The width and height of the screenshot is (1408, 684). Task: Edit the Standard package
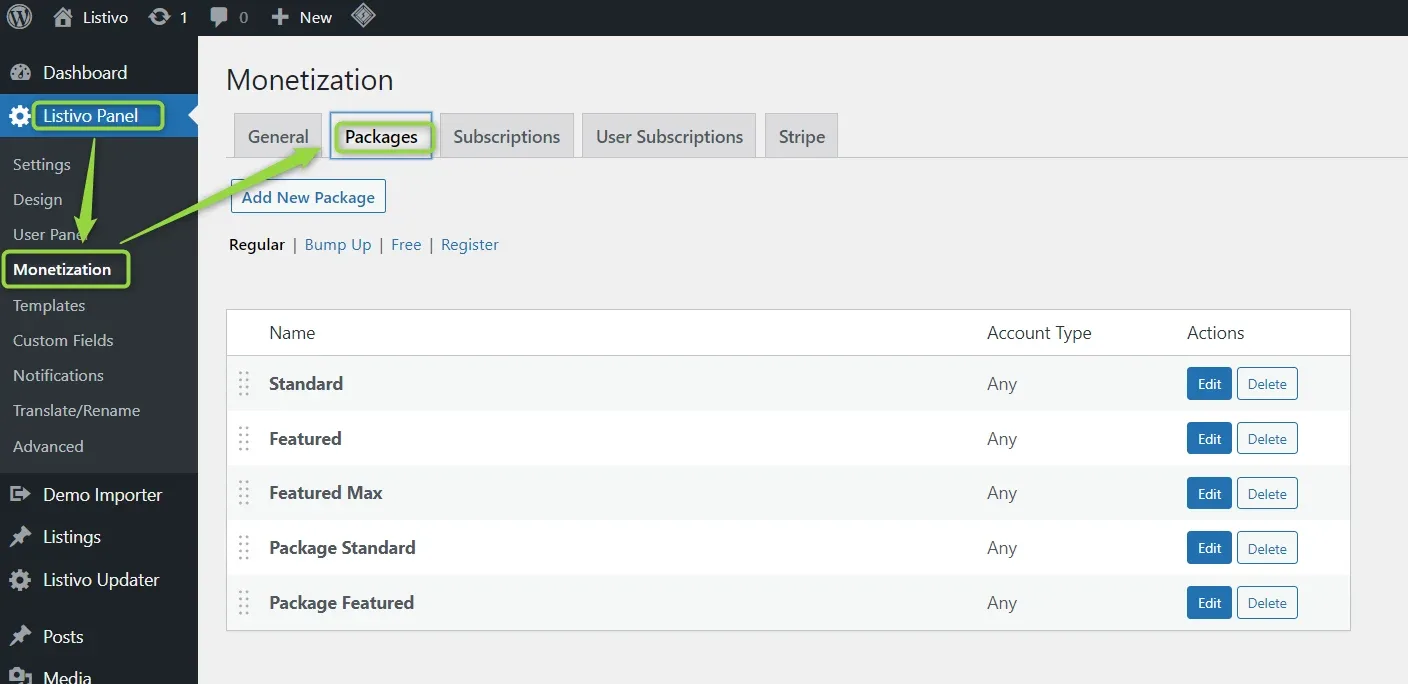point(1209,384)
